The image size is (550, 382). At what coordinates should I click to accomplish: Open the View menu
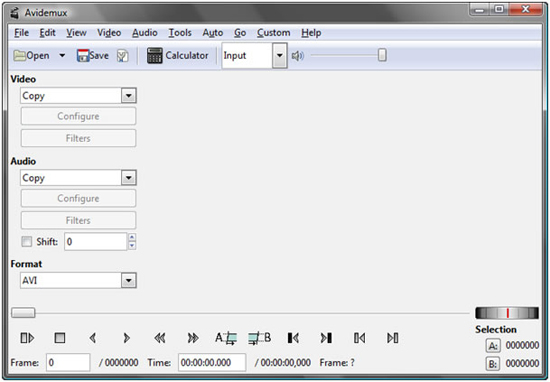click(76, 33)
